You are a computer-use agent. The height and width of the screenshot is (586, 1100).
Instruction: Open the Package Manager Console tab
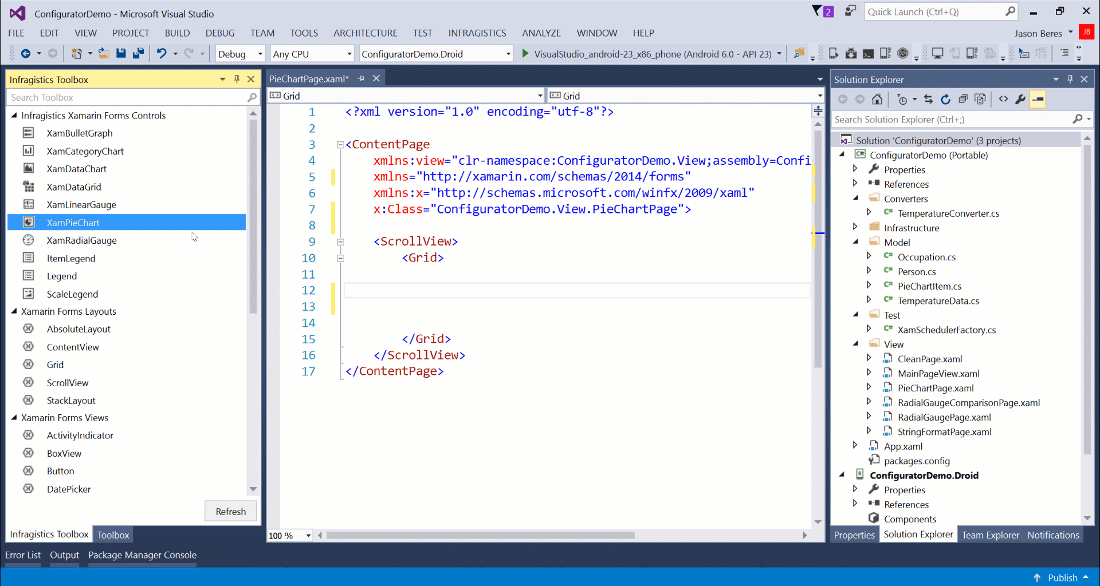(x=142, y=554)
